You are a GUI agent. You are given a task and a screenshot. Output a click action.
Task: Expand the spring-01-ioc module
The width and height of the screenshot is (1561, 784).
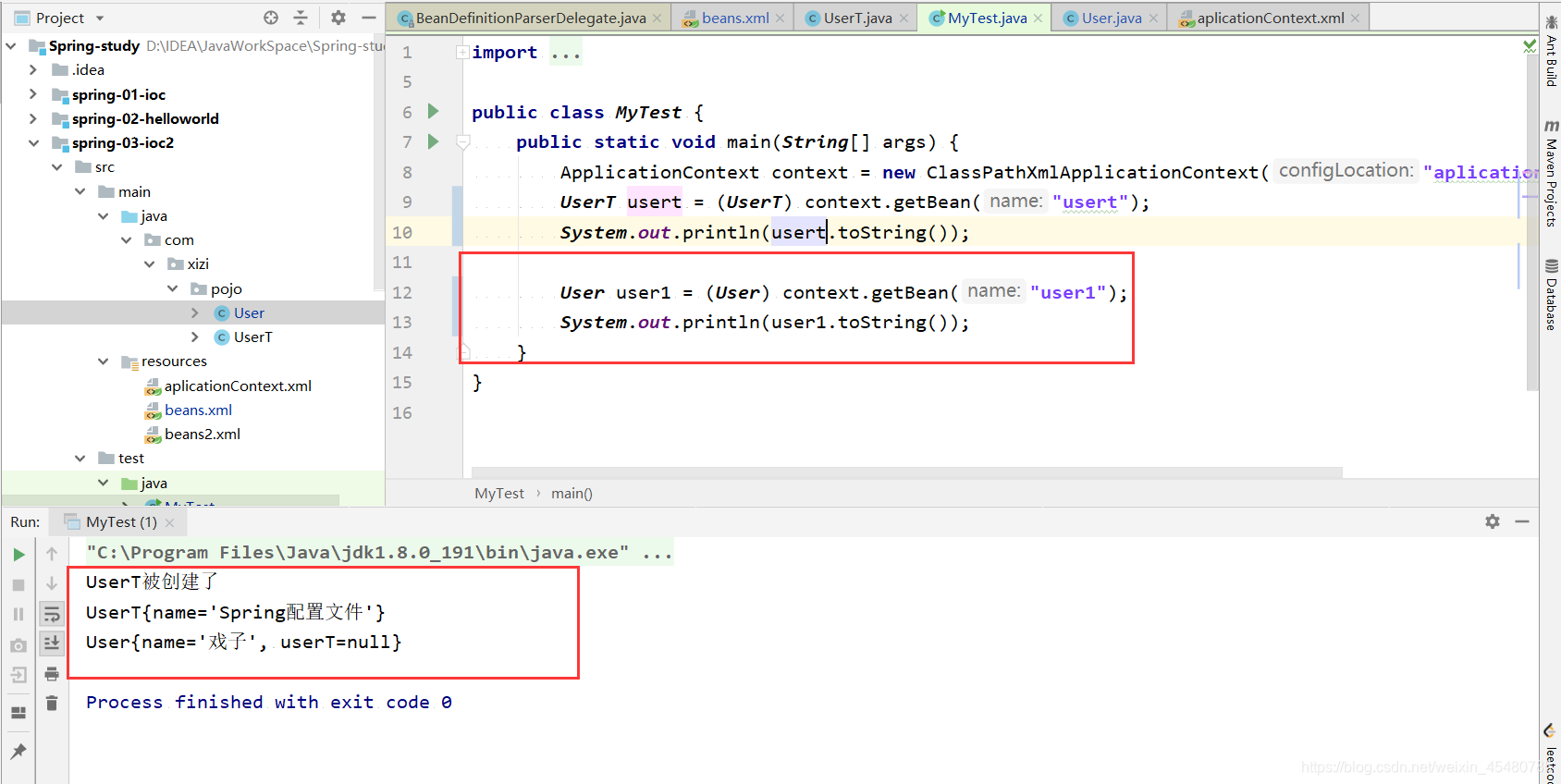(x=33, y=94)
